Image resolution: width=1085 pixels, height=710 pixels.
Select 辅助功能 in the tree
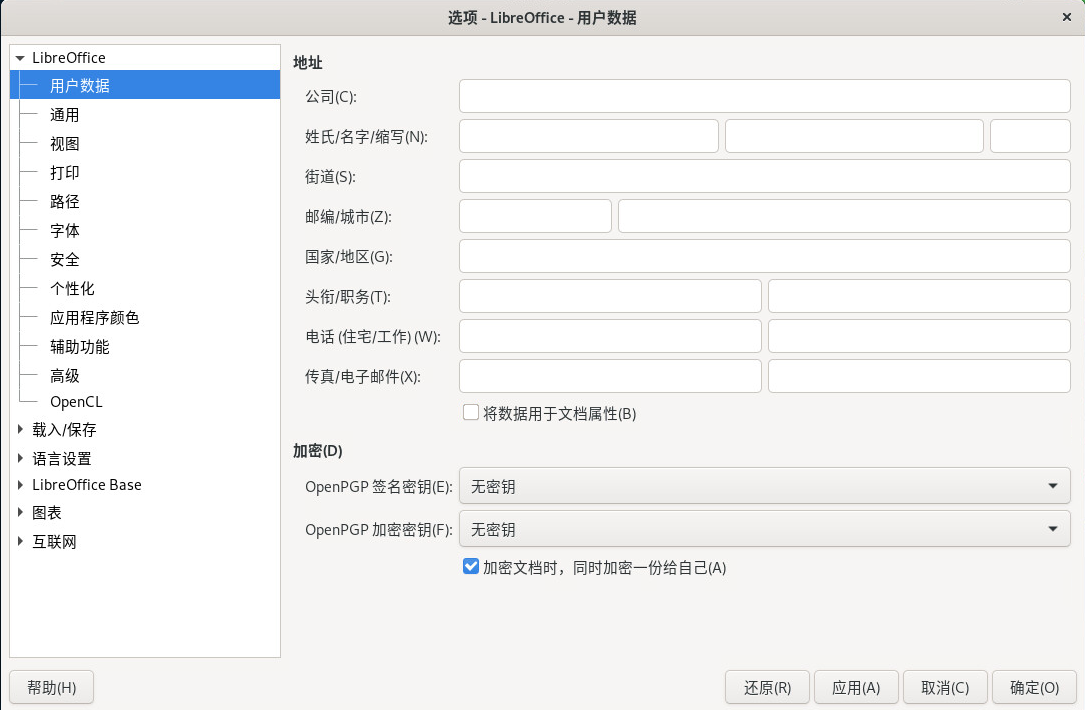click(x=80, y=347)
